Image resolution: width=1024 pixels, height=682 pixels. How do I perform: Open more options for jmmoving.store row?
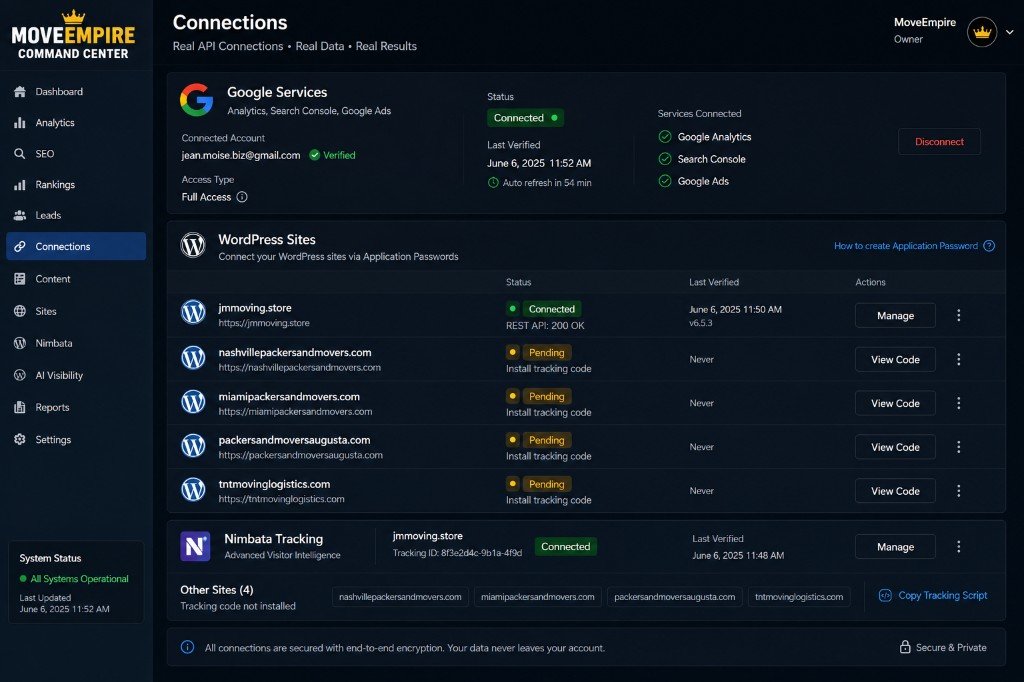958,316
